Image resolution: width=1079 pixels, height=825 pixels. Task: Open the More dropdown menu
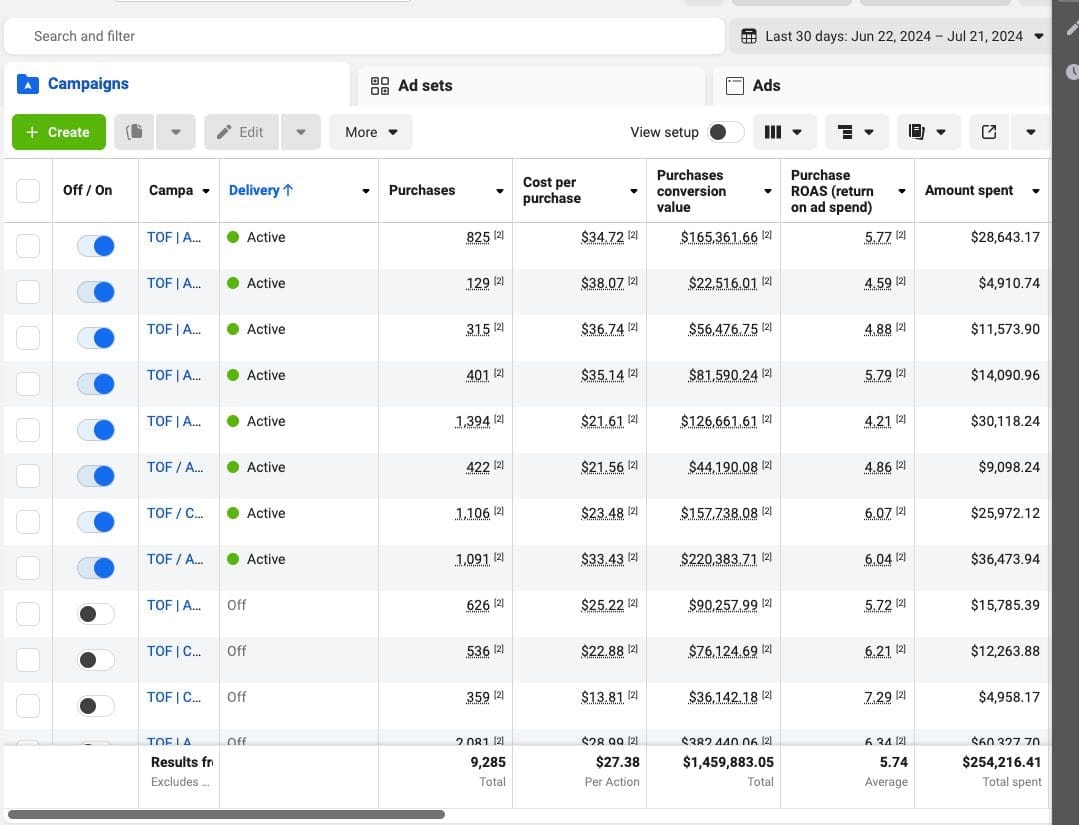pyautogui.click(x=371, y=131)
